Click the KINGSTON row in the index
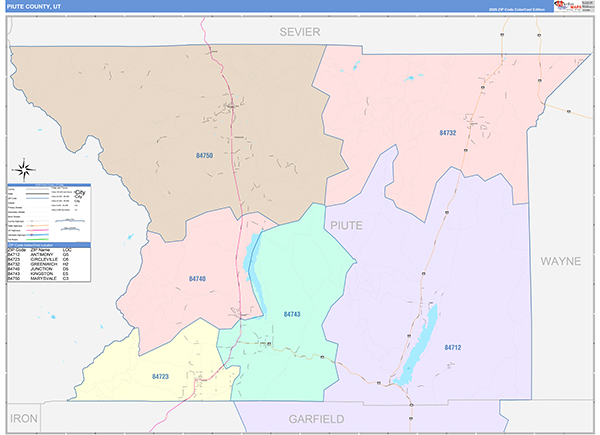Viewport: 600px width, 435px height. pos(49,274)
